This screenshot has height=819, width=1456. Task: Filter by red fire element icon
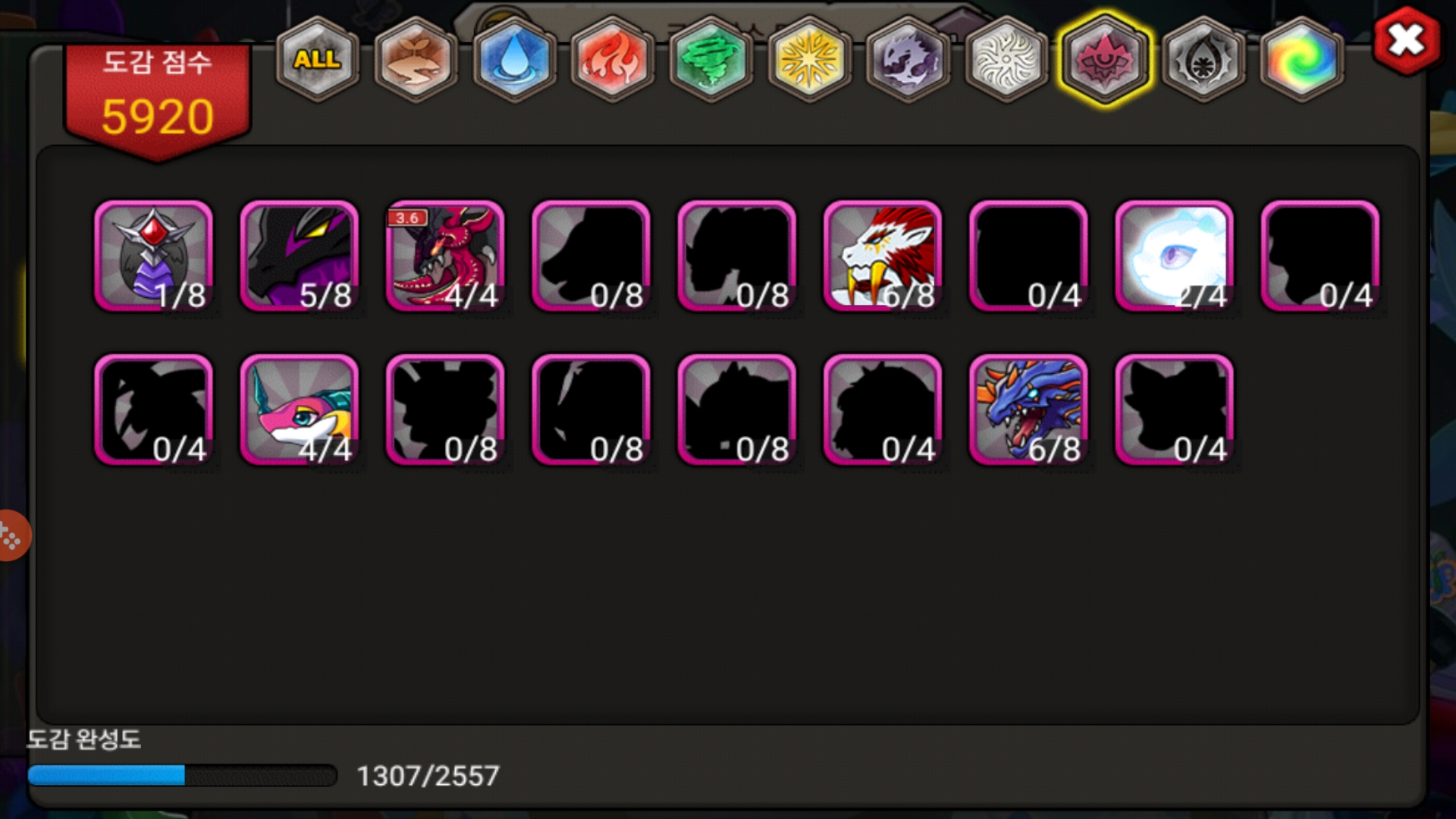coord(613,59)
